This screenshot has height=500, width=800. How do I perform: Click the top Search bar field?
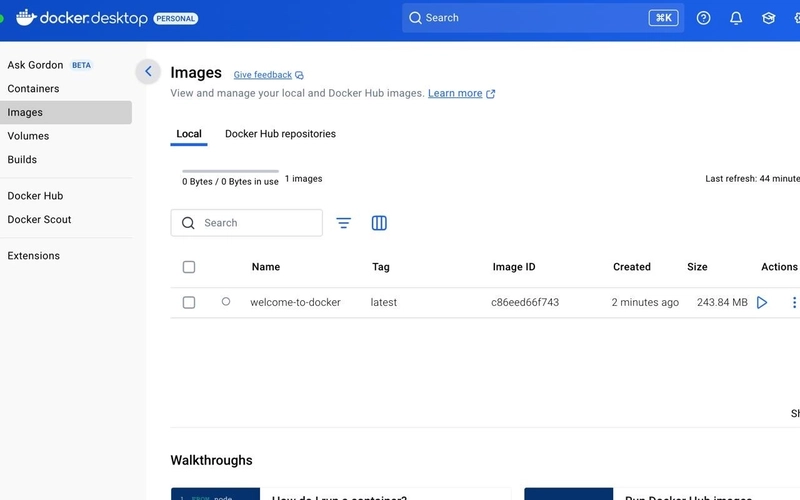tap(543, 18)
